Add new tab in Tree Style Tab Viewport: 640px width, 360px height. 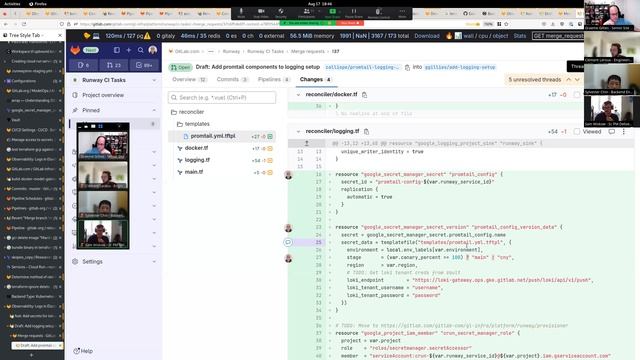31,356
